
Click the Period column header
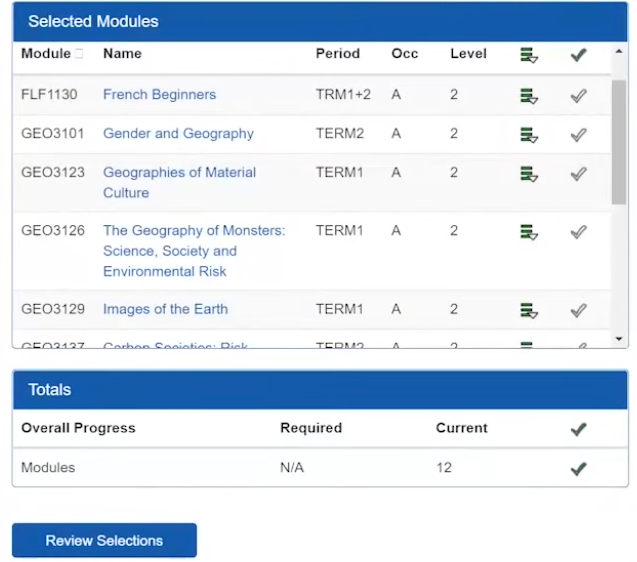[338, 53]
